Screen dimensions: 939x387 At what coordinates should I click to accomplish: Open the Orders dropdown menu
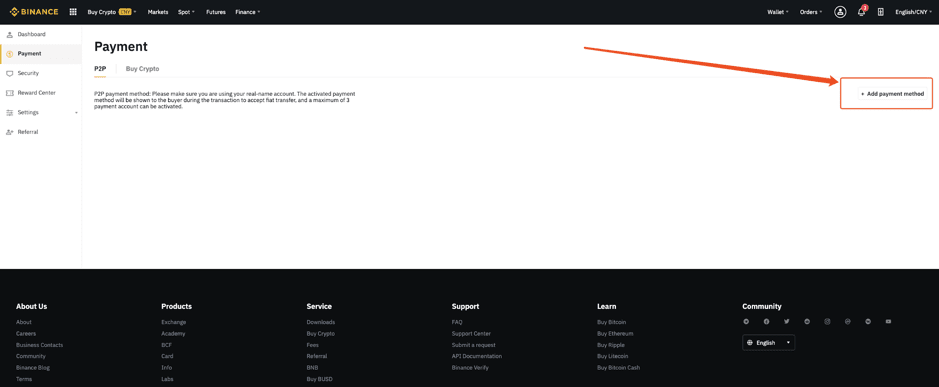[811, 12]
